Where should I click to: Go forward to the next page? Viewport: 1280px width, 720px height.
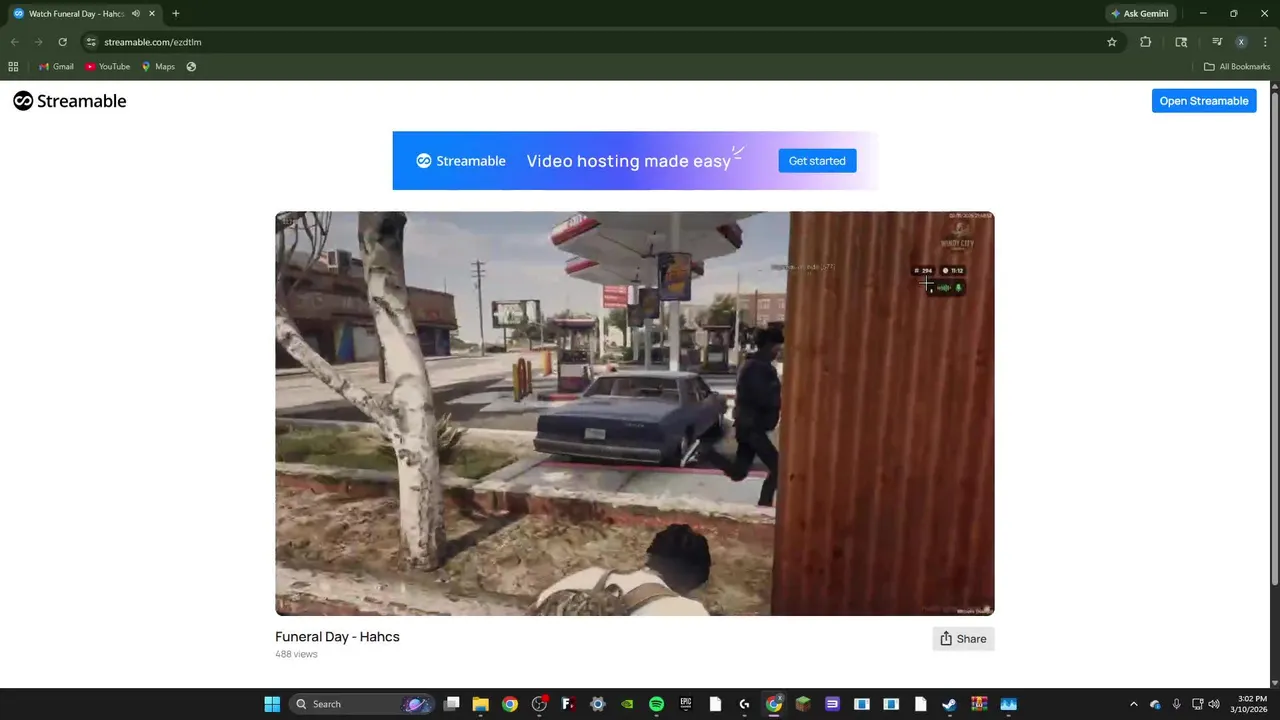click(38, 42)
